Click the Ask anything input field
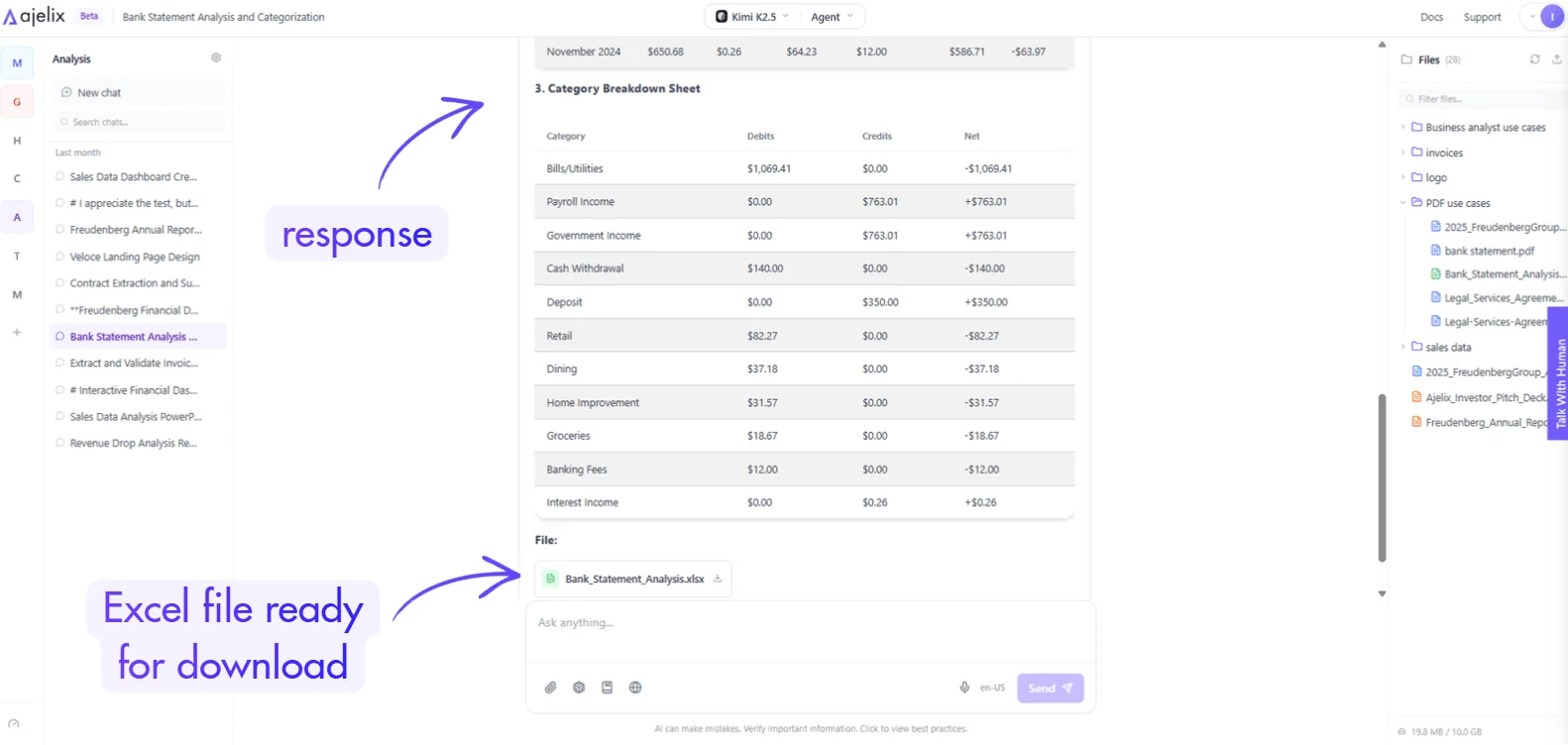The image size is (1568, 745). coord(808,623)
